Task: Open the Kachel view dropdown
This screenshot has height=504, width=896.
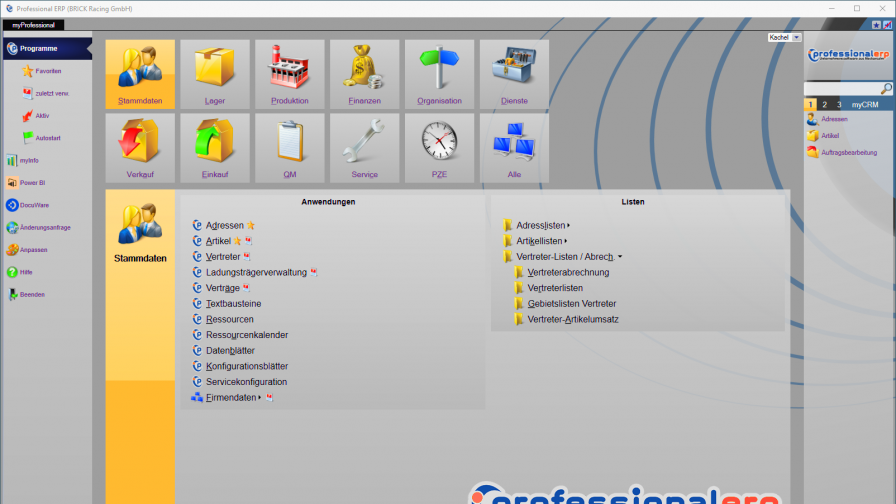Action: coord(797,37)
